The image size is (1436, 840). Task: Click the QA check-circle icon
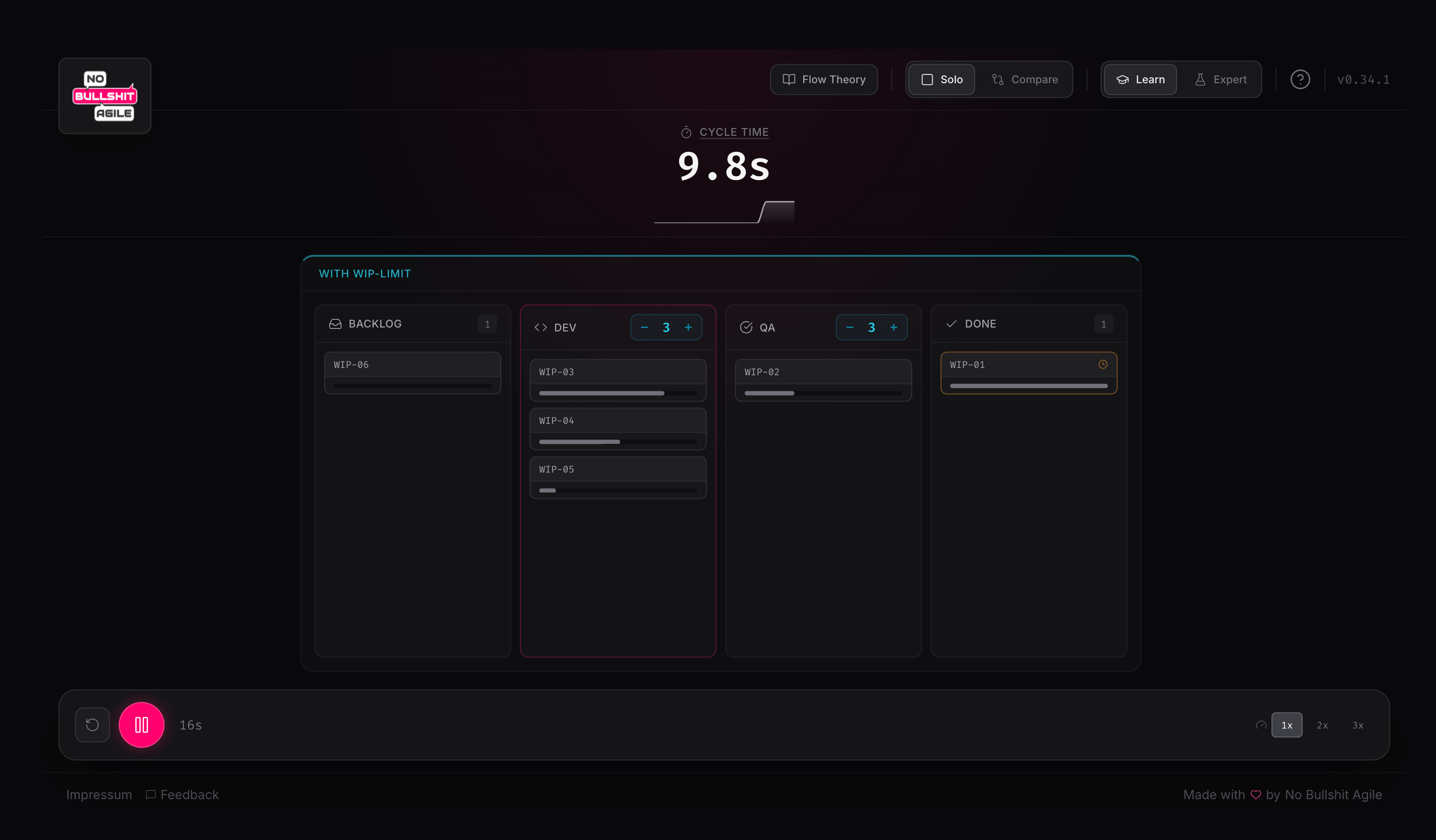coord(746,328)
